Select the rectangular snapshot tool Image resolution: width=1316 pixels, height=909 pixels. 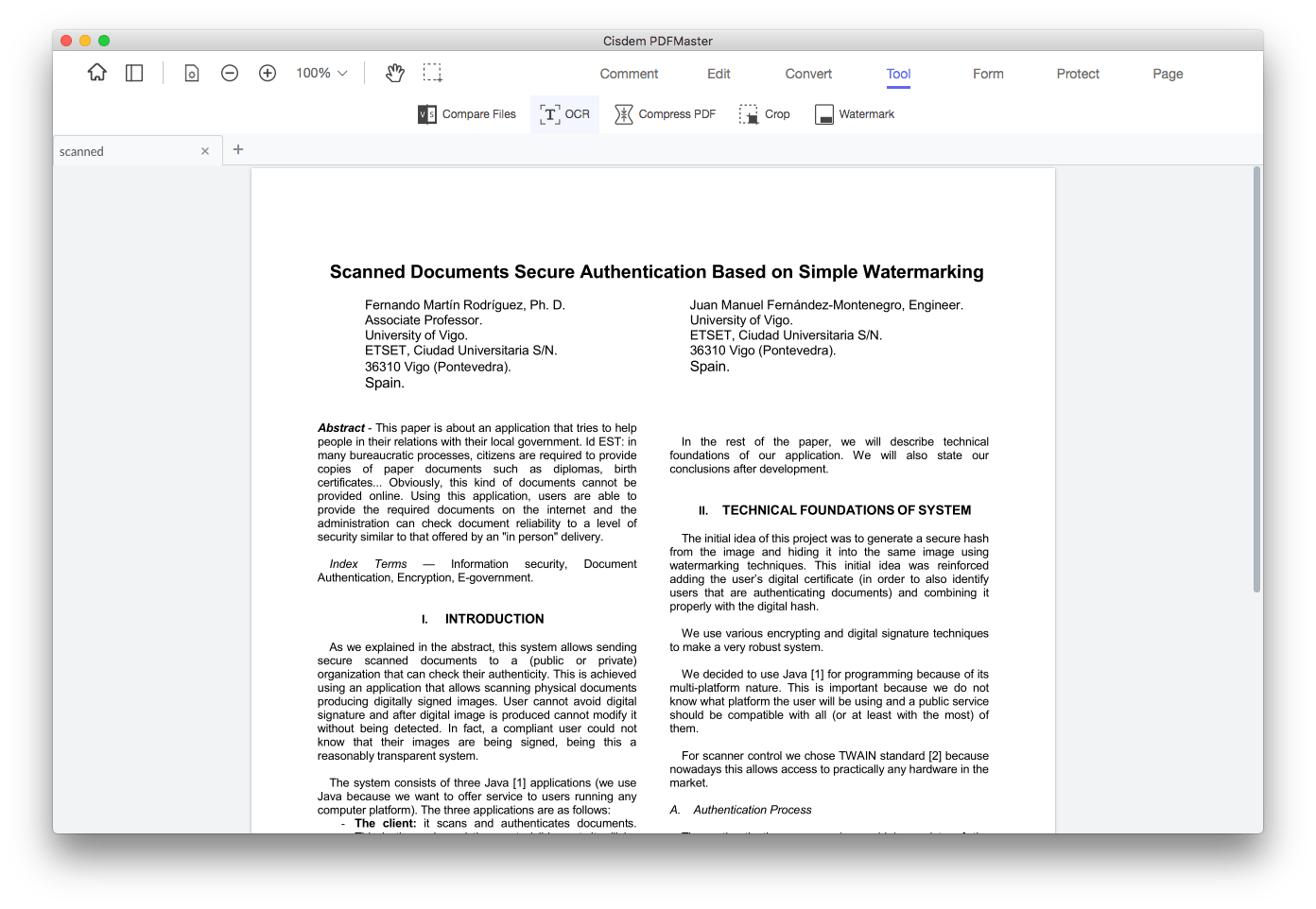pyautogui.click(x=432, y=72)
